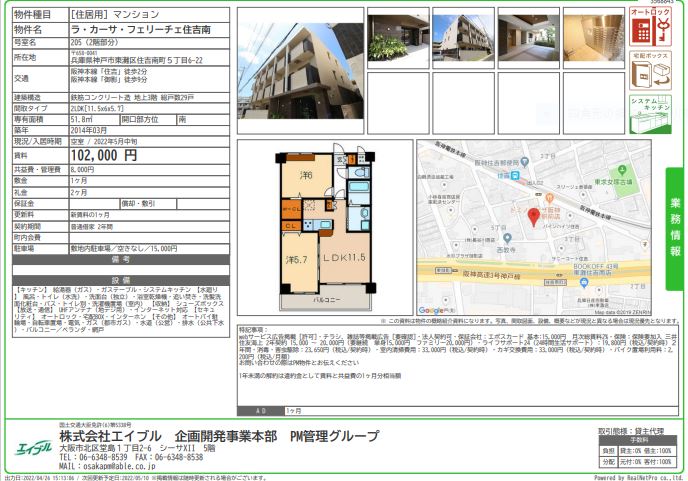The width and height of the screenshot is (688, 481).
Task: Click the 阪神住吉郵便局 marker on the map
Action: pyautogui.click(x=526, y=162)
